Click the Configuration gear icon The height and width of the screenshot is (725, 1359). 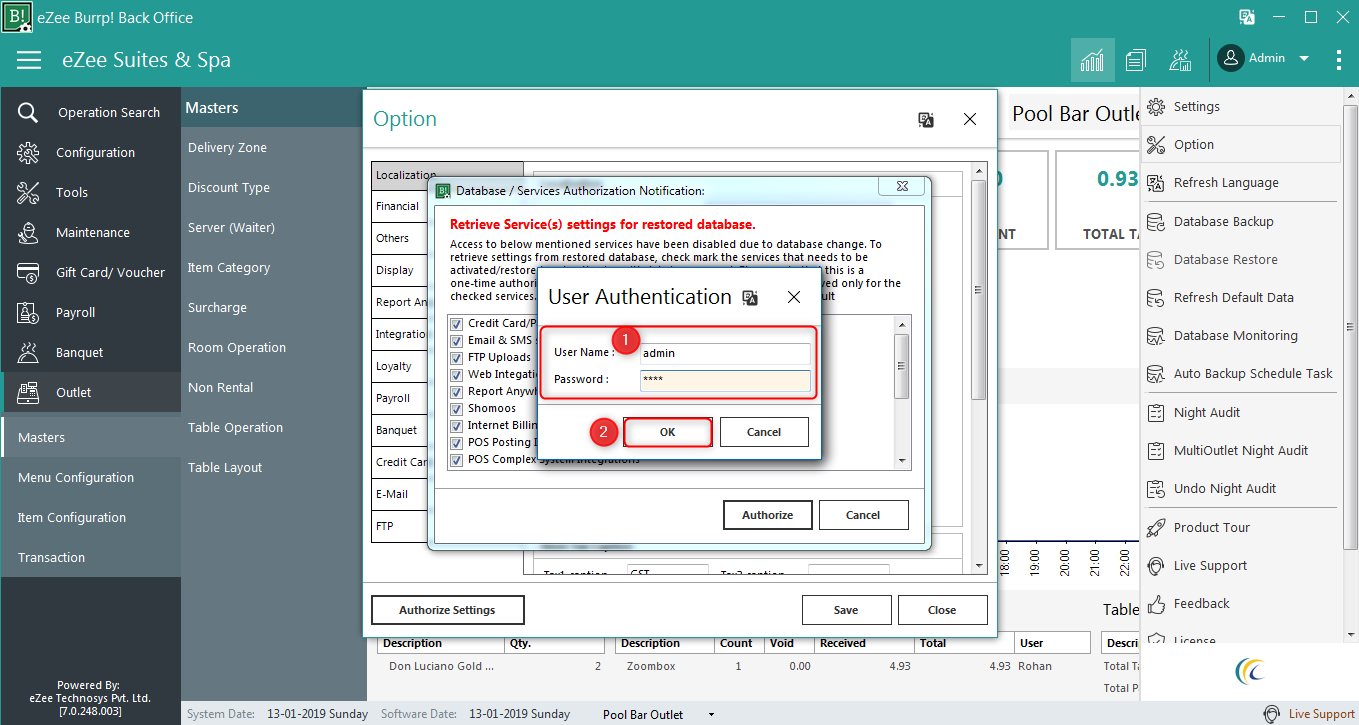point(28,153)
